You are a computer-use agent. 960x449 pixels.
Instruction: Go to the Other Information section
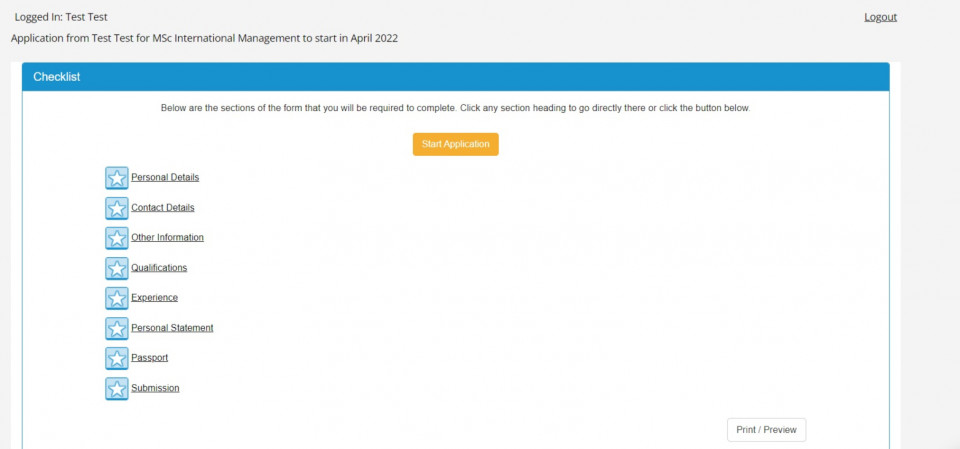(x=167, y=238)
